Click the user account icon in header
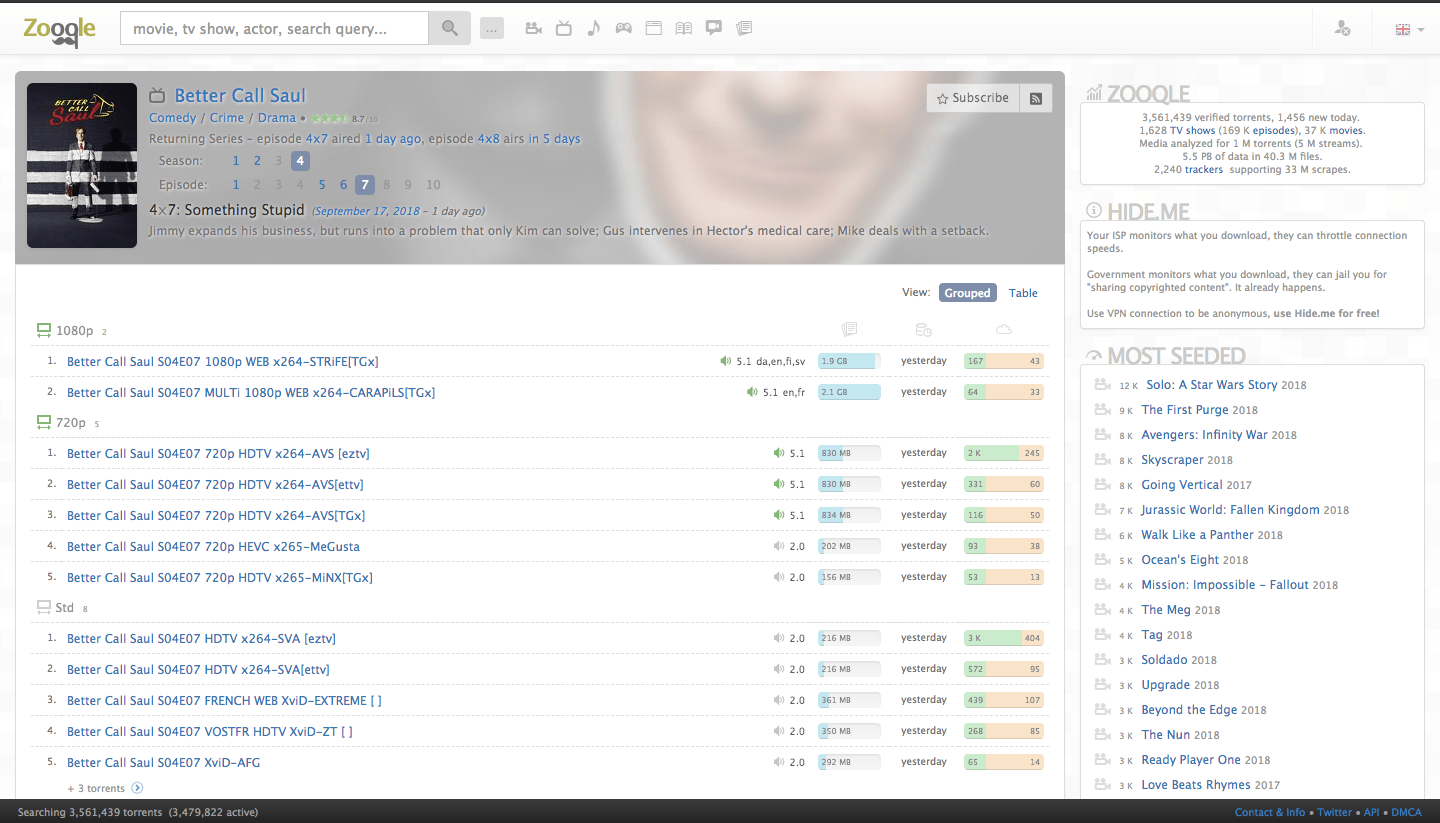 [1343, 29]
